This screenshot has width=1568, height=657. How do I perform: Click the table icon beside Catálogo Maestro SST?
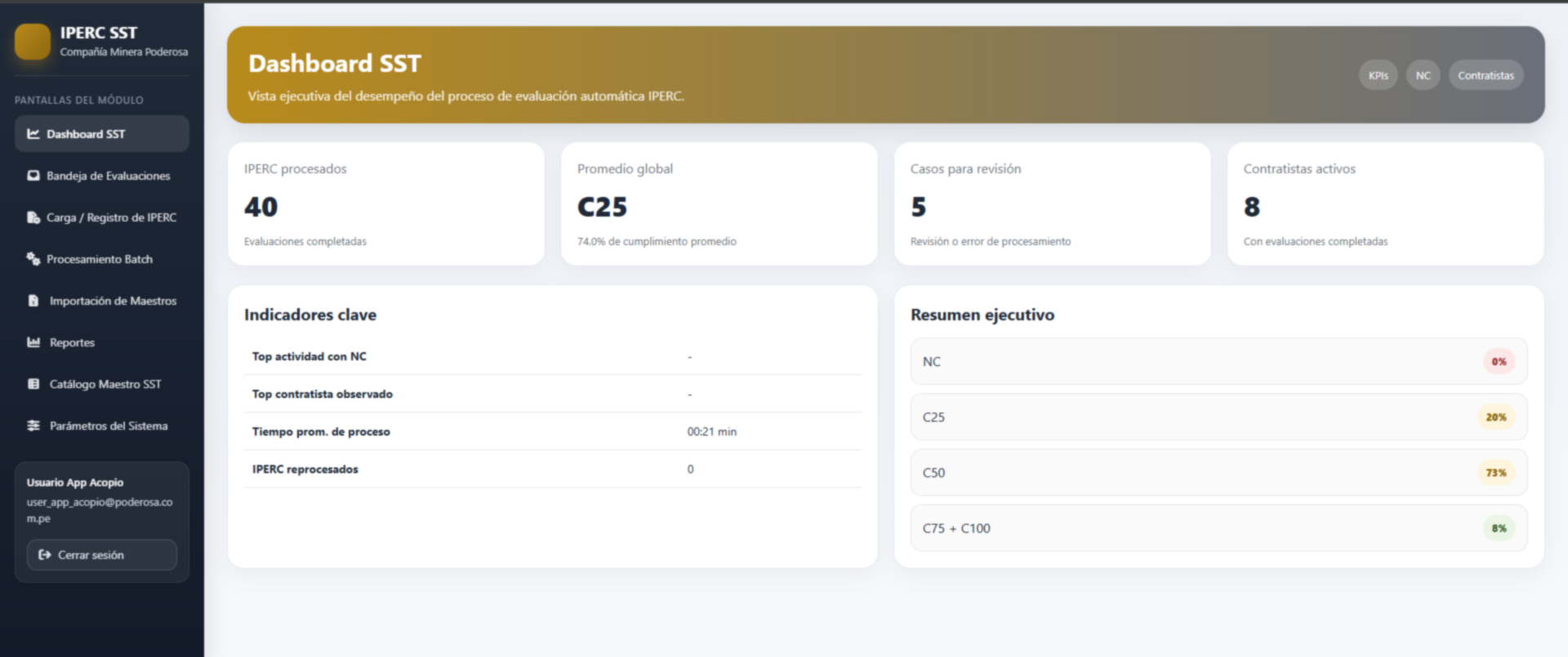tap(33, 384)
